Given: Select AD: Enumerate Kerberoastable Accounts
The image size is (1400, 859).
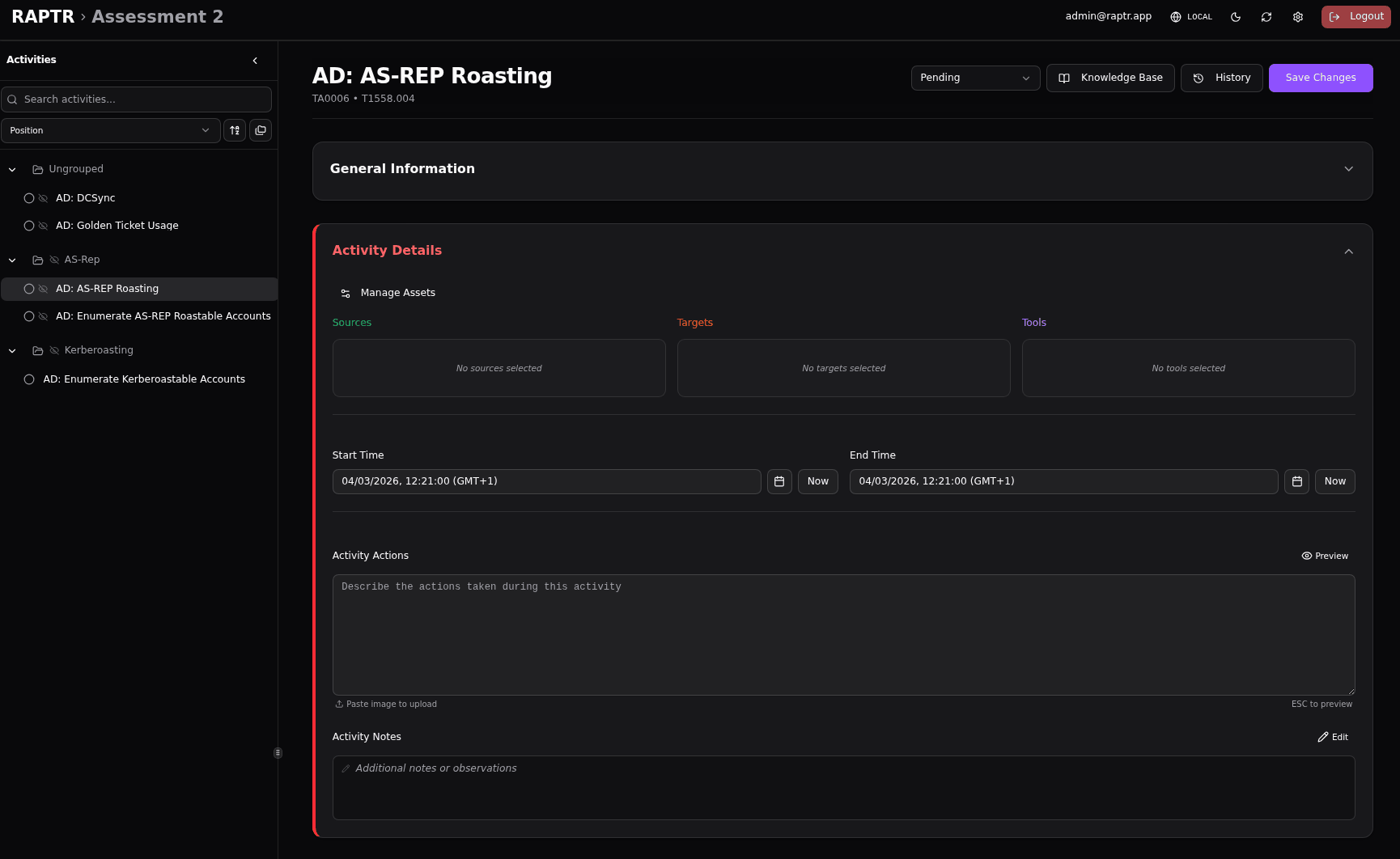Looking at the screenshot, I should [144, 379].
